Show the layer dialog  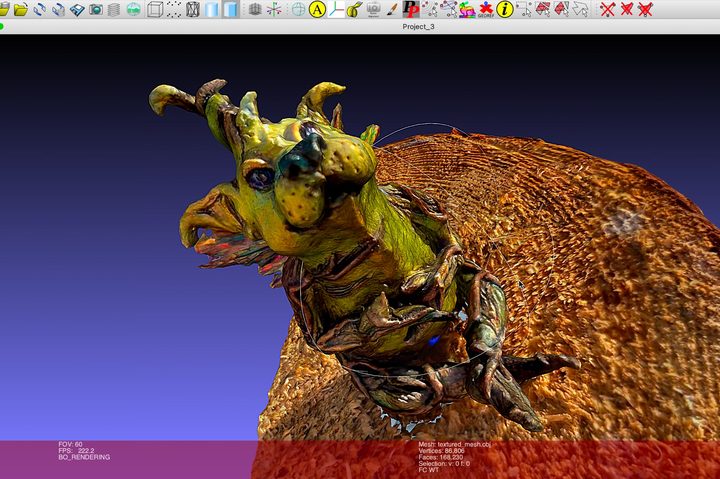[x=114, y=9]
